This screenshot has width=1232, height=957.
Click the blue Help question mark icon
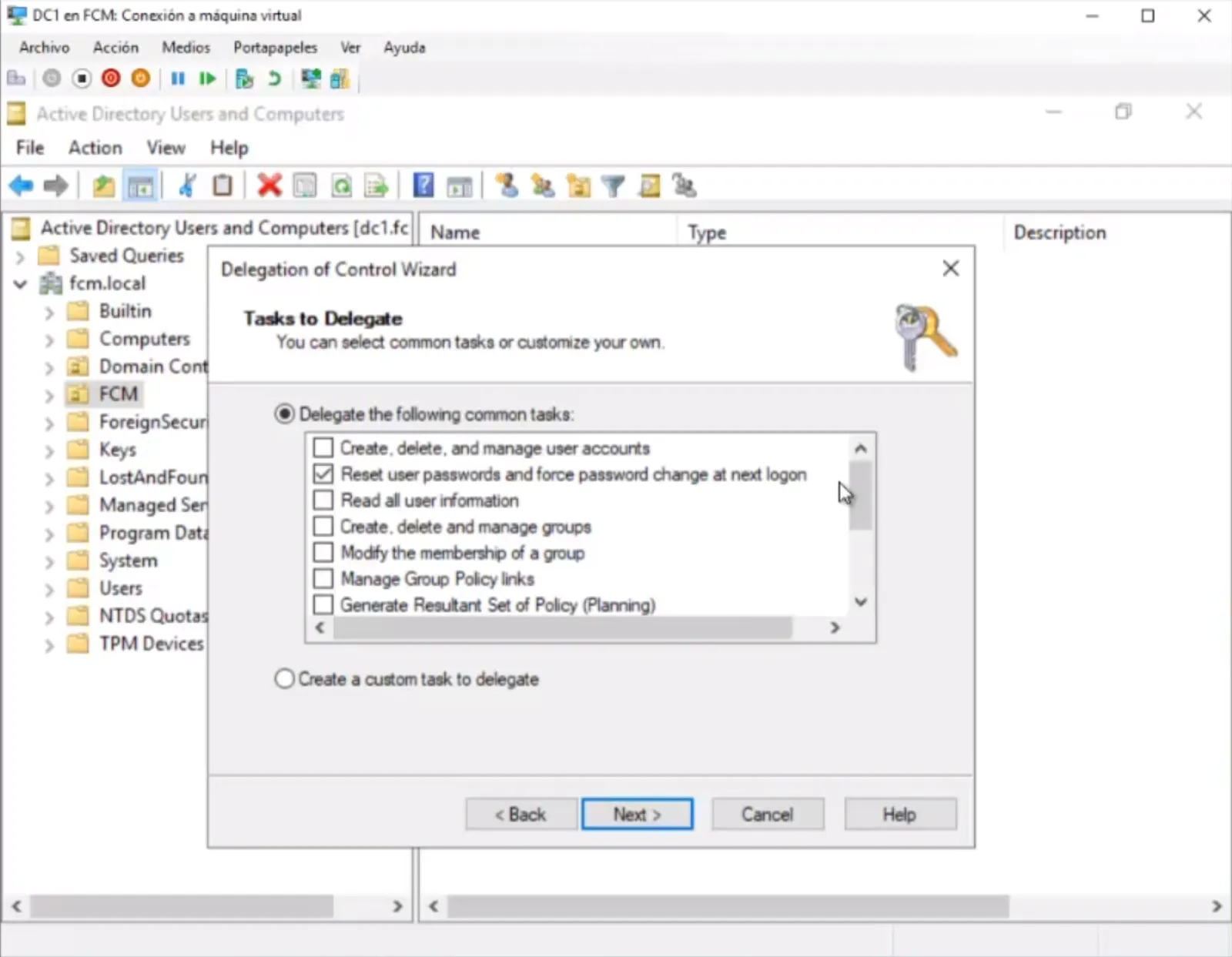click(423, 186)
